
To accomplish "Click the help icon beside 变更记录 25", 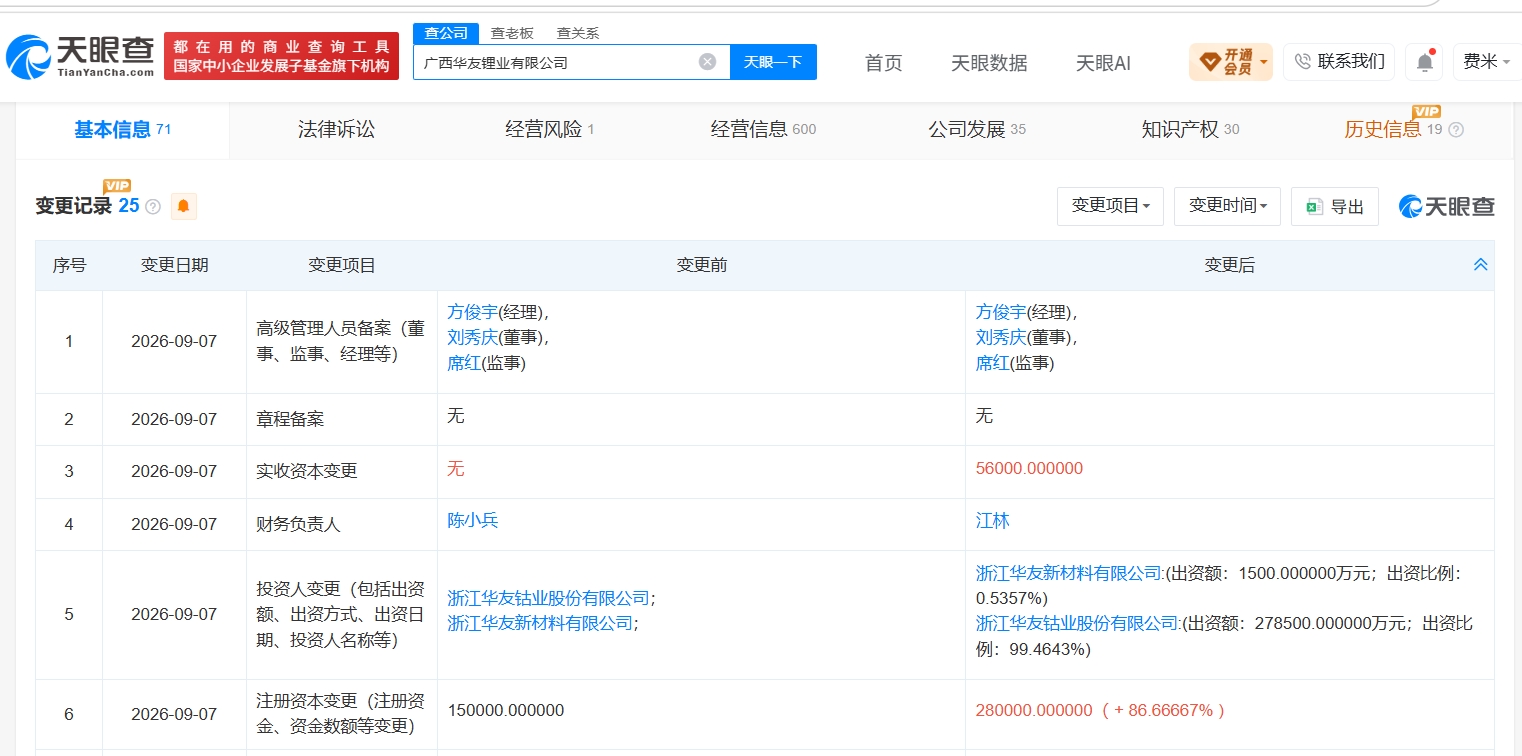I will pyautogui.click(x=153, y=207).
